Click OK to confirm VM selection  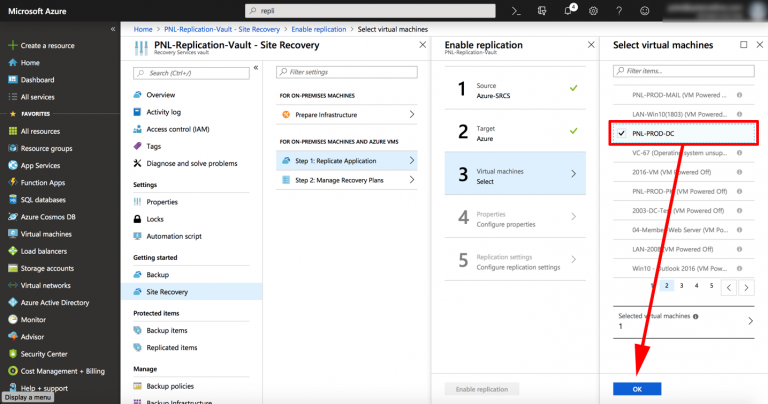coord(637,389)
